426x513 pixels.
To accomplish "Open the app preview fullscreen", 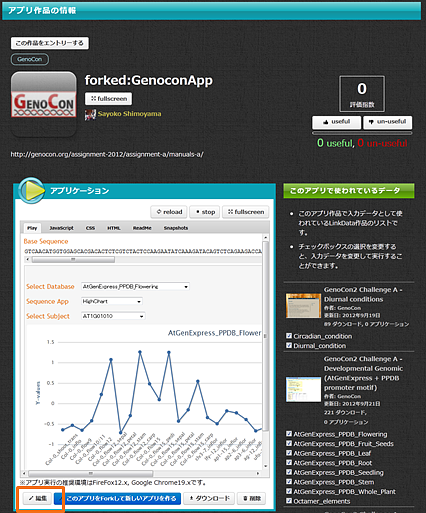I will 246,212.
